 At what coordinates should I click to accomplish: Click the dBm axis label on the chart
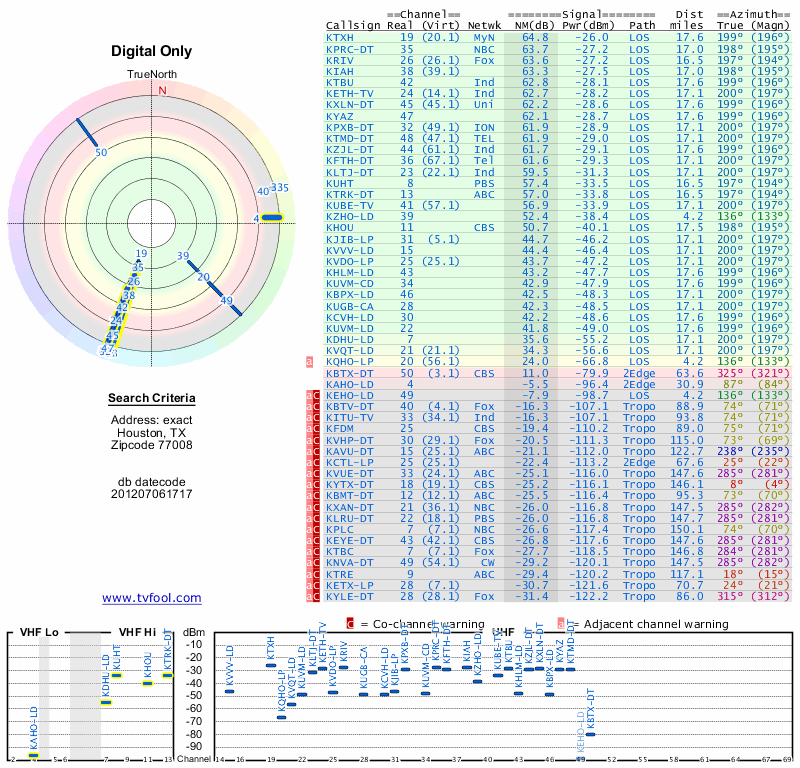click(194, 633)
